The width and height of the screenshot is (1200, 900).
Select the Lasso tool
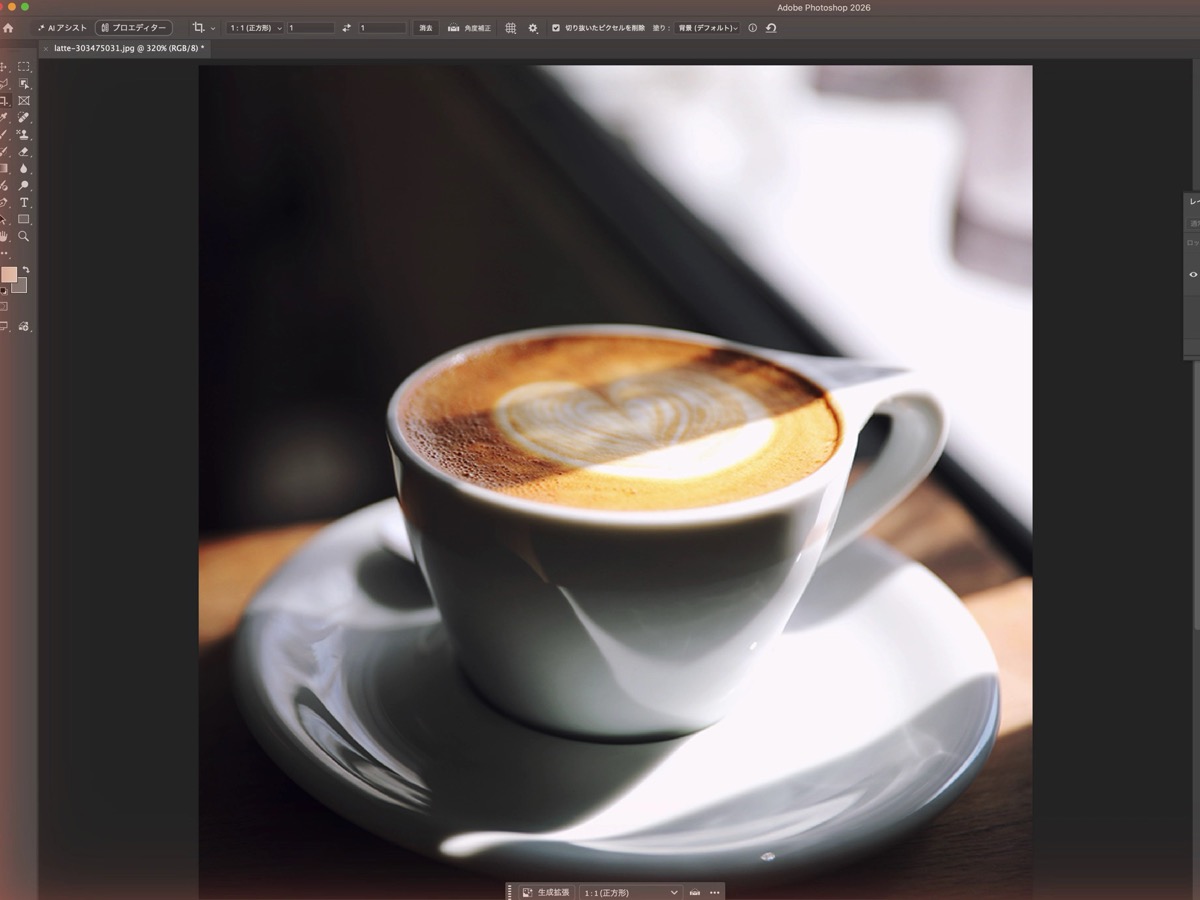pos(4,84)
